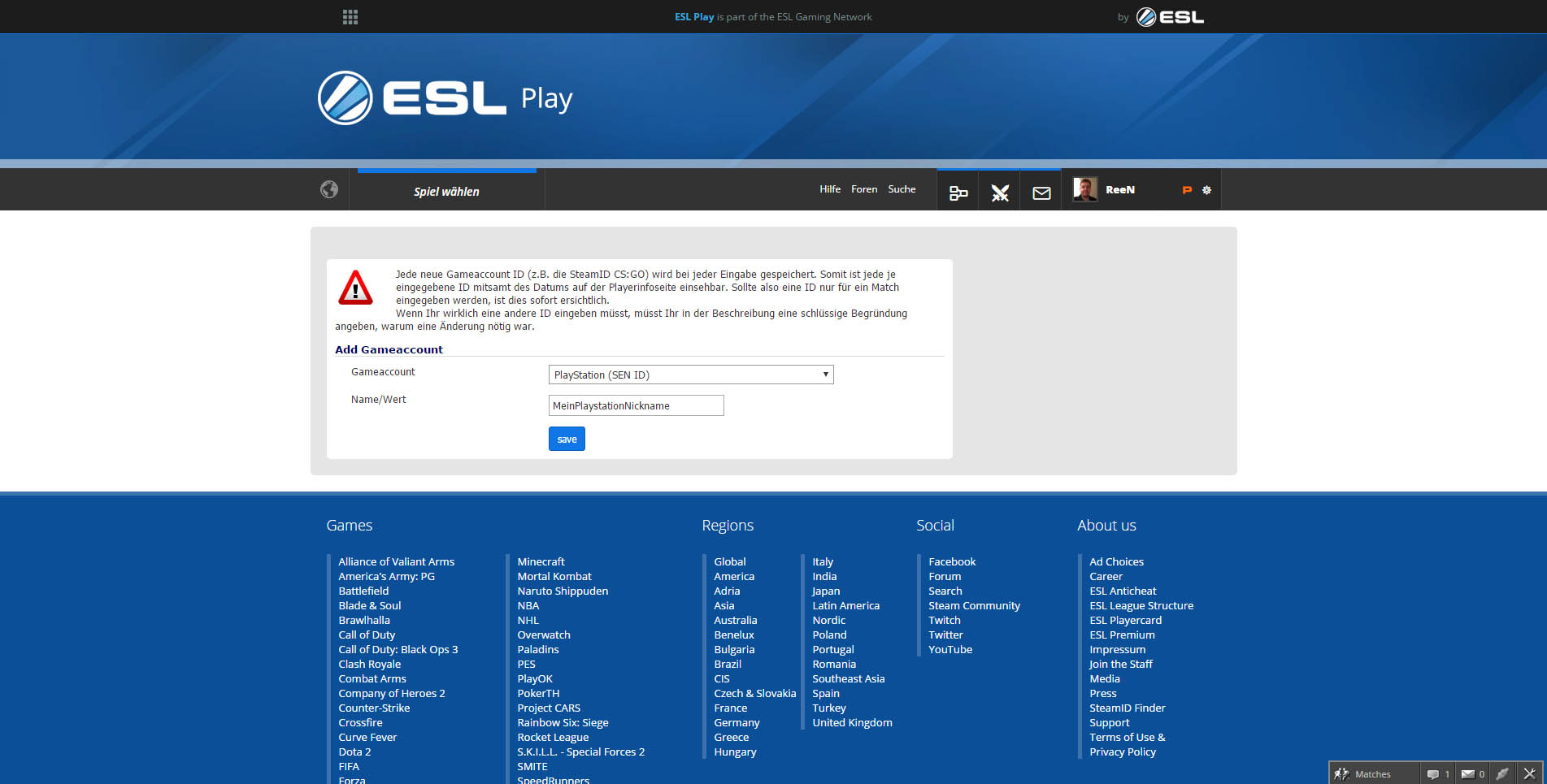Click the Matches label in bottom bar
The height and width of the screenshot is (784, 1547).
(x=1373, y=774)
